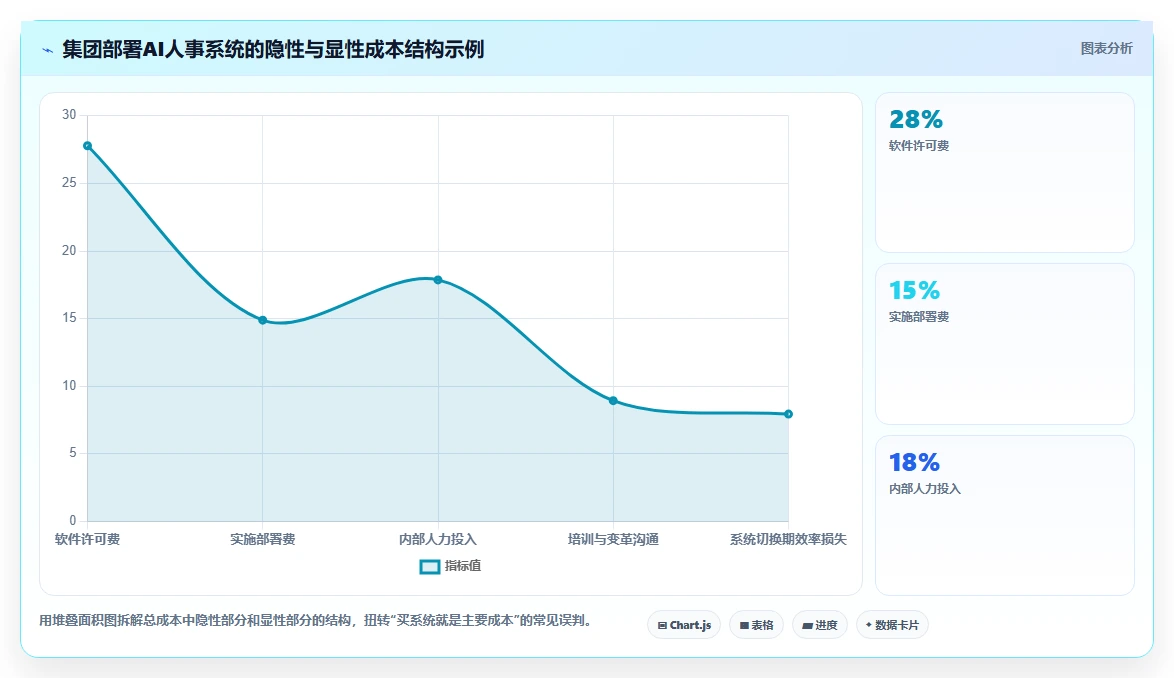Click the chart title 集团部署AI人事系统的隐性与显性成本结构示例
This screenshot has width=1174, height=678.
(273, 49)
